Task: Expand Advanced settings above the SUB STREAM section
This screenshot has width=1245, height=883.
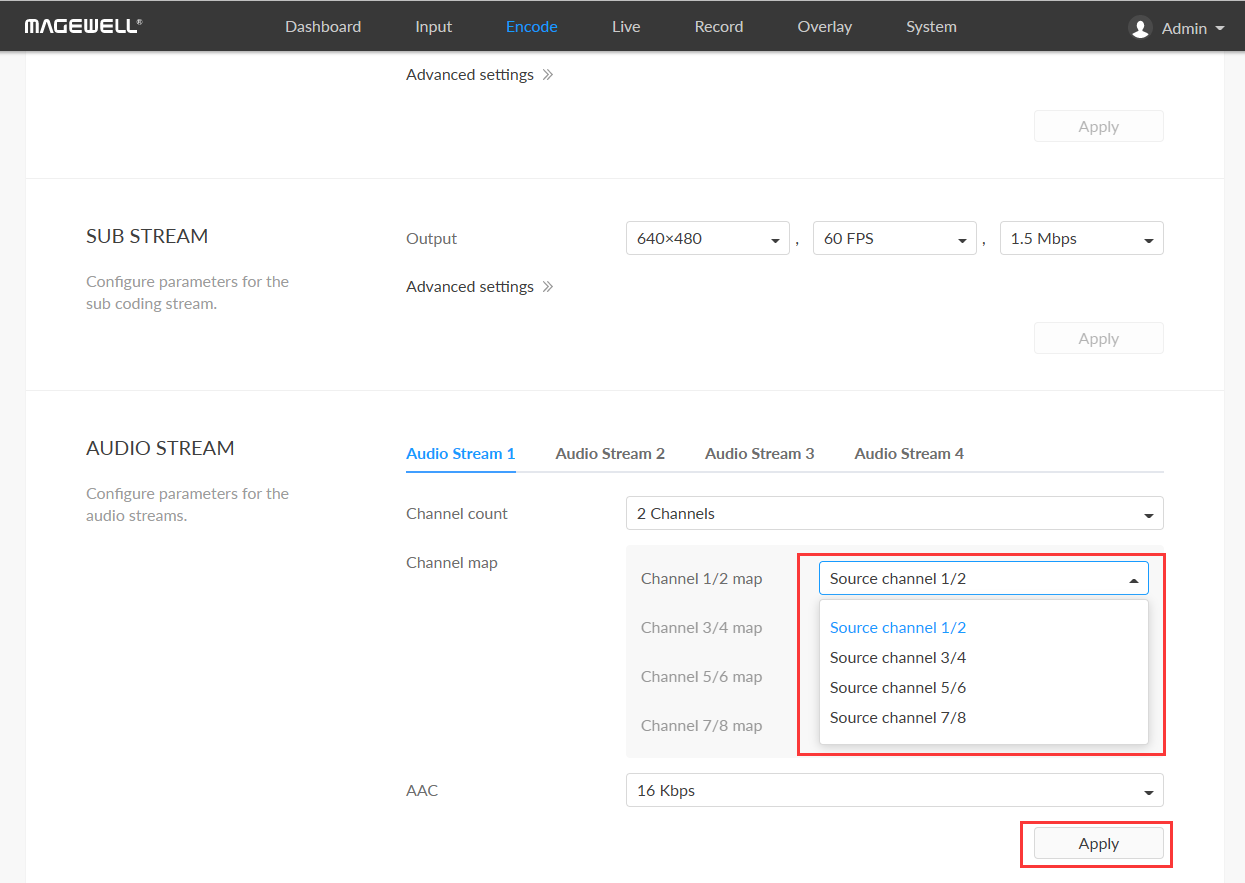Action: click(x=480, y=75)
